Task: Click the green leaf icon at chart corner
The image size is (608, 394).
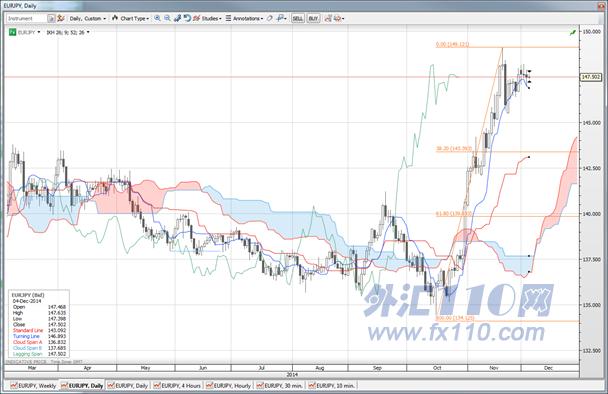Action: coord(573,33)
